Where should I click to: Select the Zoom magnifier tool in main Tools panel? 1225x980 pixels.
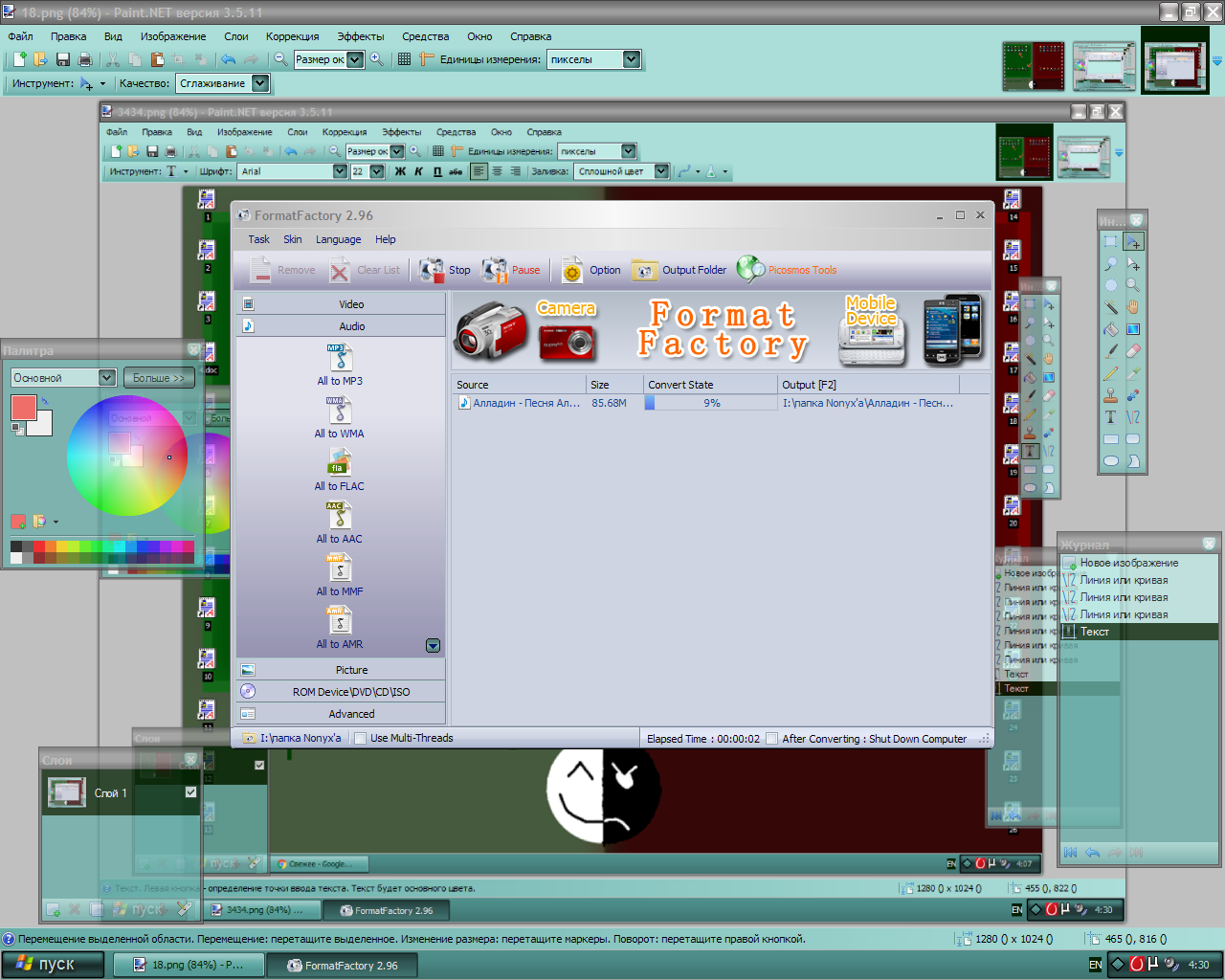tap(1133, 285)
